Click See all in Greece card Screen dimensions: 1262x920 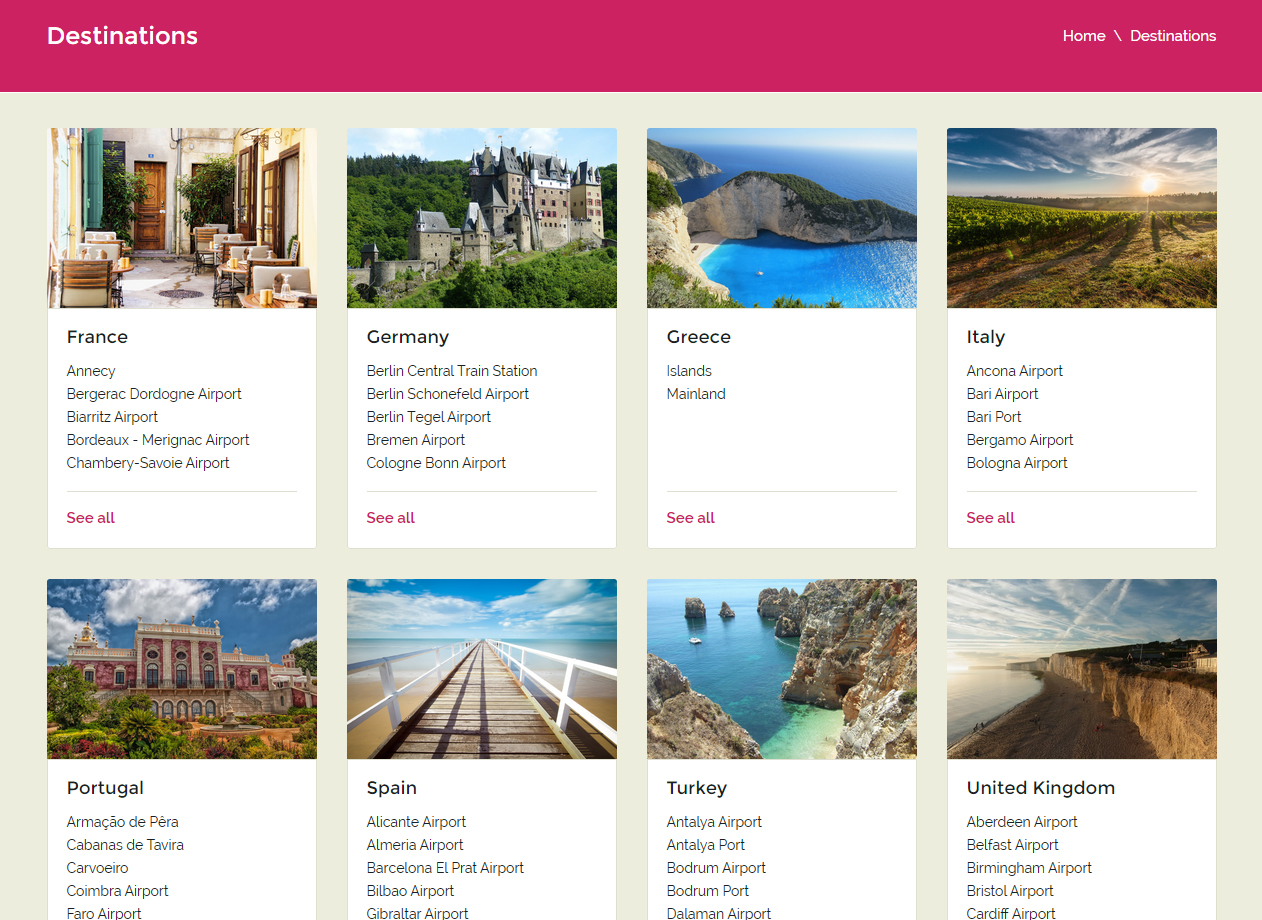tap(691, 518)
